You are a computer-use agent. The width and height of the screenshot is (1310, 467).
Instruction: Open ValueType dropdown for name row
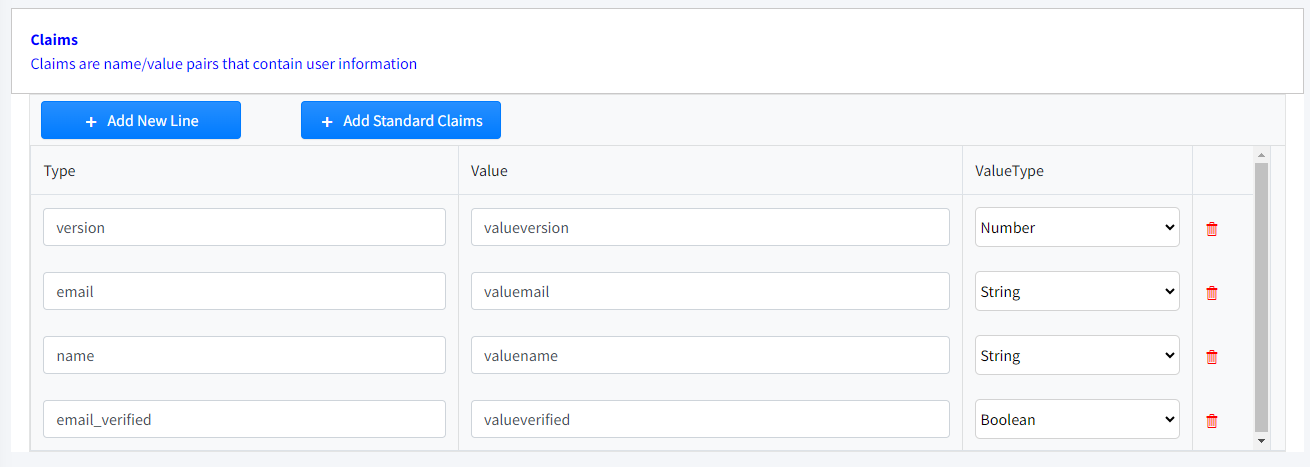[x=1077, y=355]
